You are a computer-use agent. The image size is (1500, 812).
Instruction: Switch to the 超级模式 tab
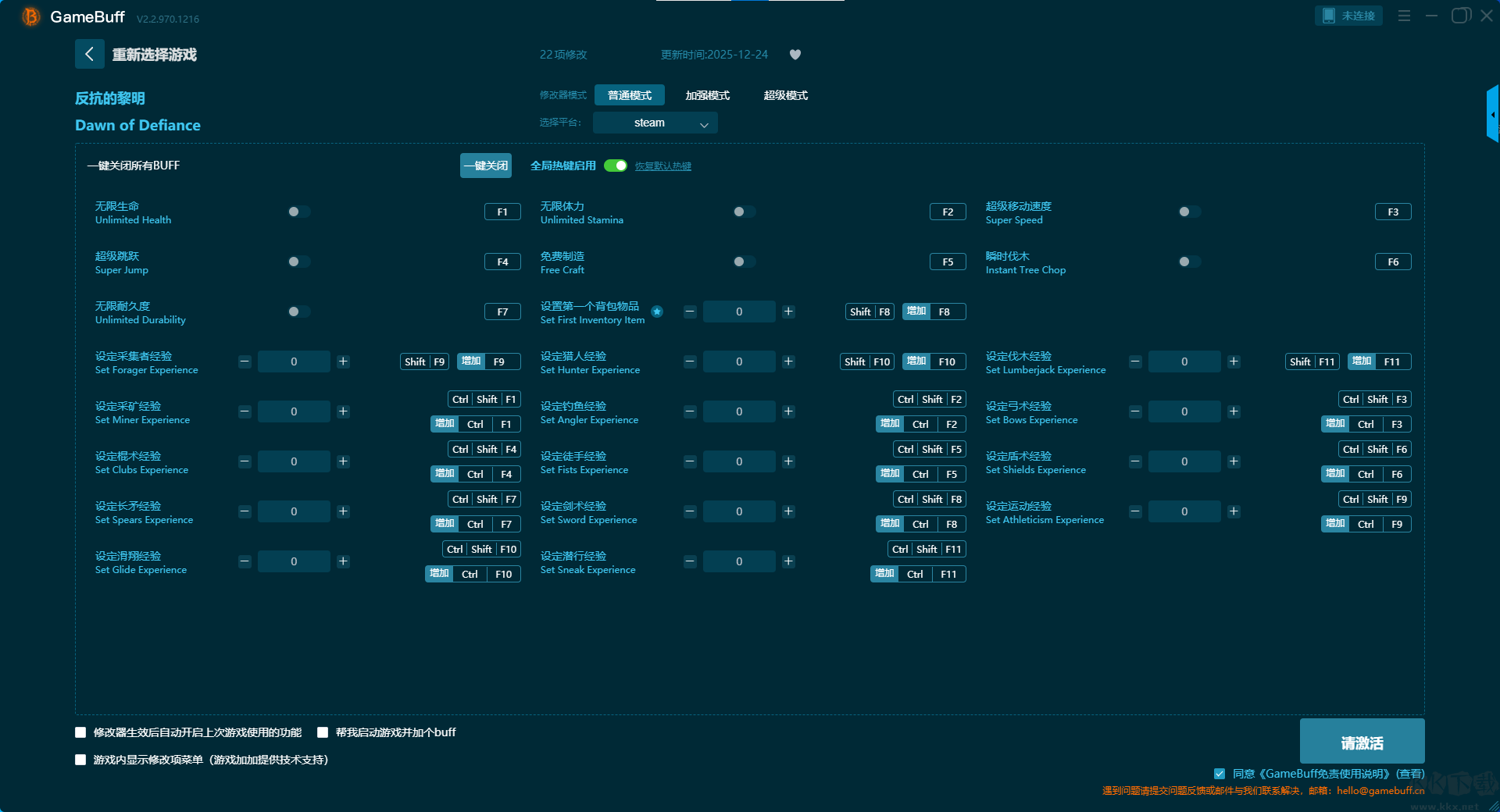[785, 95]
